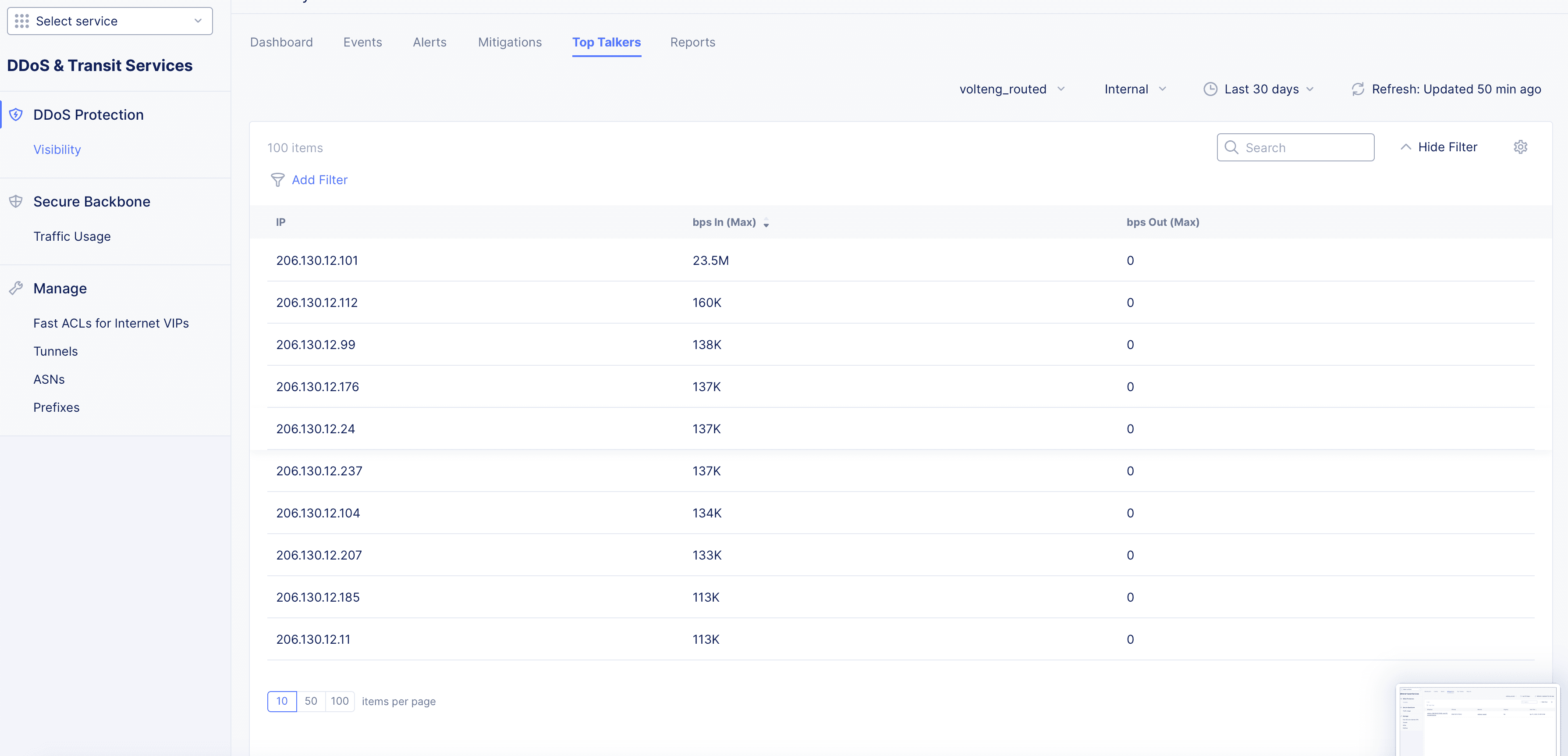Select row 206.130.12.24

coord(901,428)
